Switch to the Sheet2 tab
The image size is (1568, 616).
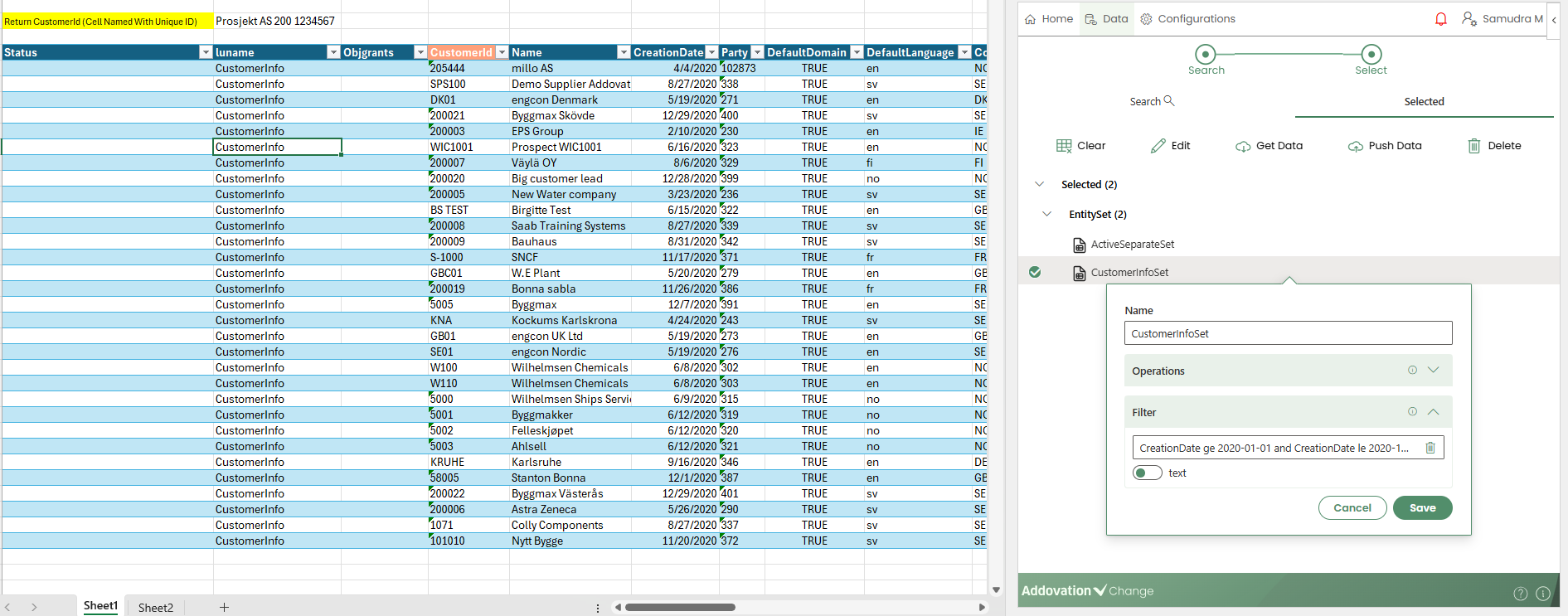(x=155, y=607)
